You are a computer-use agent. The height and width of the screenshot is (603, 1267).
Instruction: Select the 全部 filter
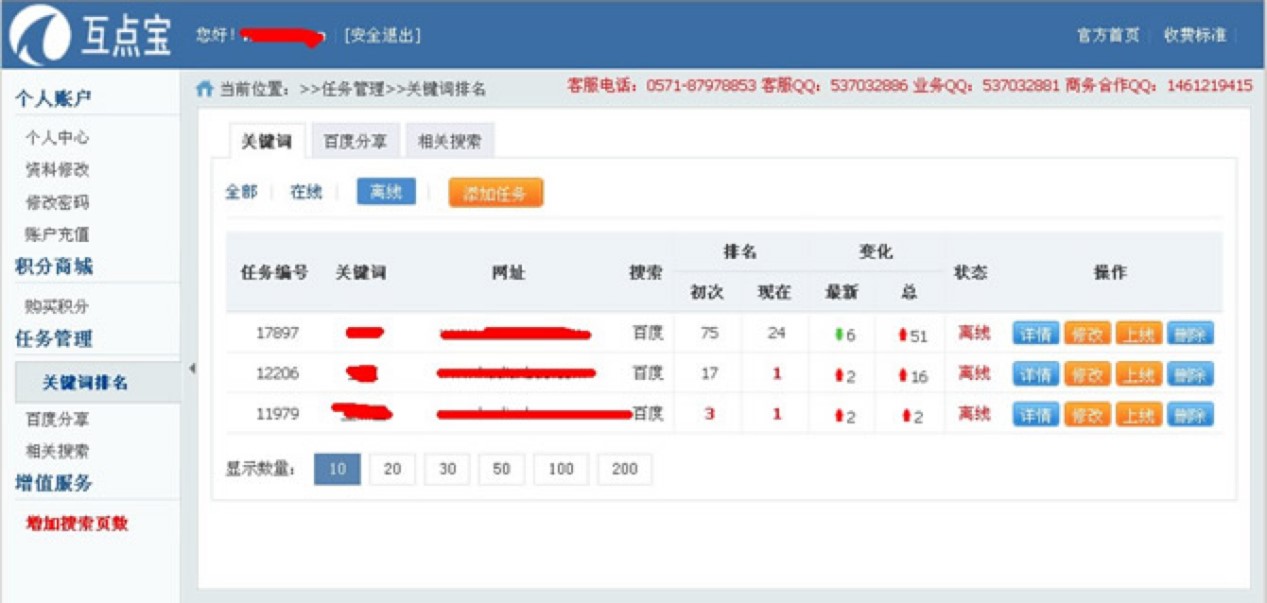241,192
